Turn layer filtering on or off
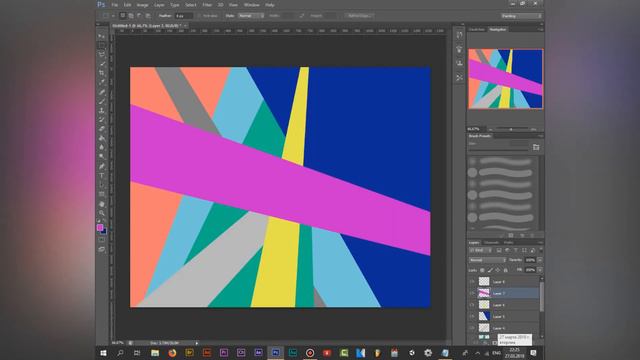Viewport: 640px width, 360px height. click(541, 250)
